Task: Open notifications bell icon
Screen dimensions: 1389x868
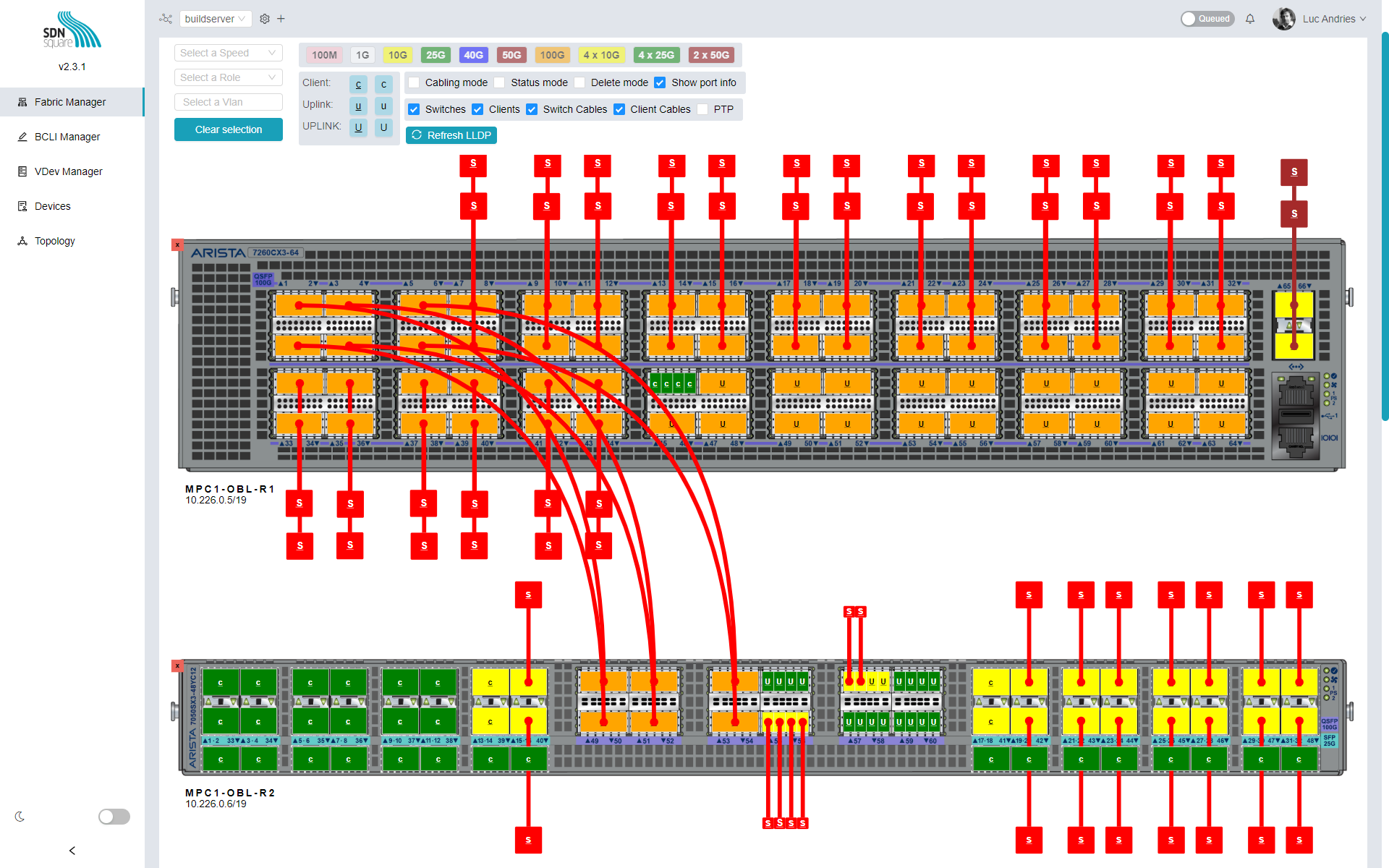Action: point(1250,19)
